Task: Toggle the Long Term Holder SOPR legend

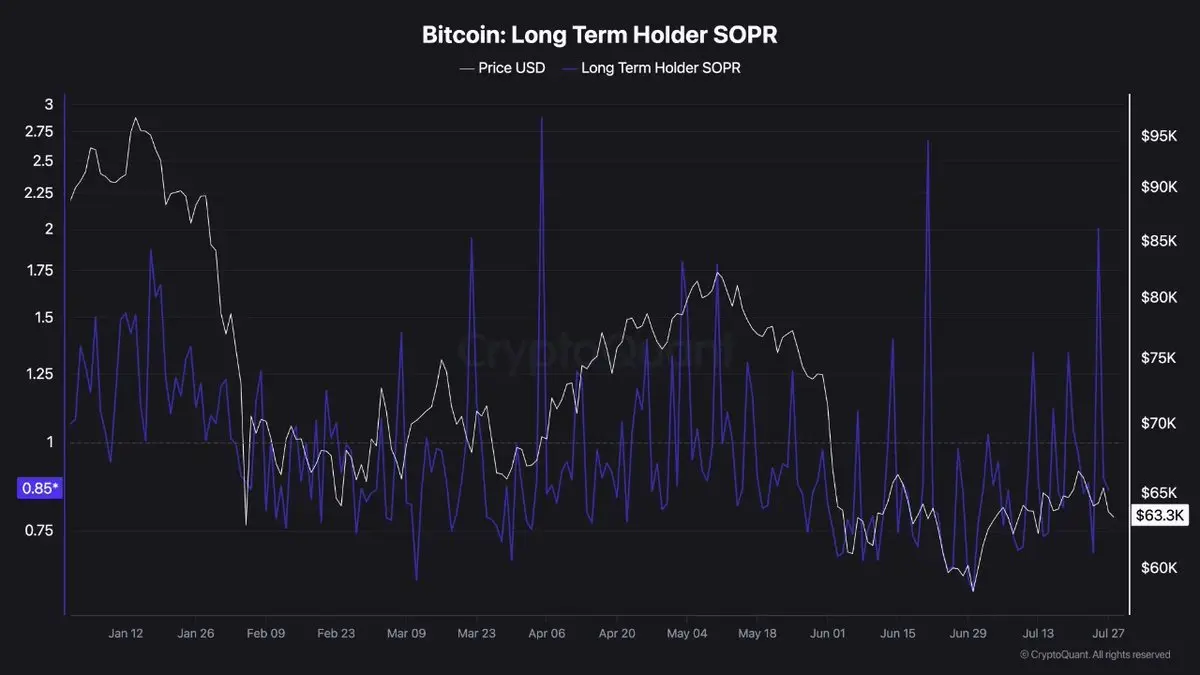Action: pyautogui.click(x=651, y=68)
